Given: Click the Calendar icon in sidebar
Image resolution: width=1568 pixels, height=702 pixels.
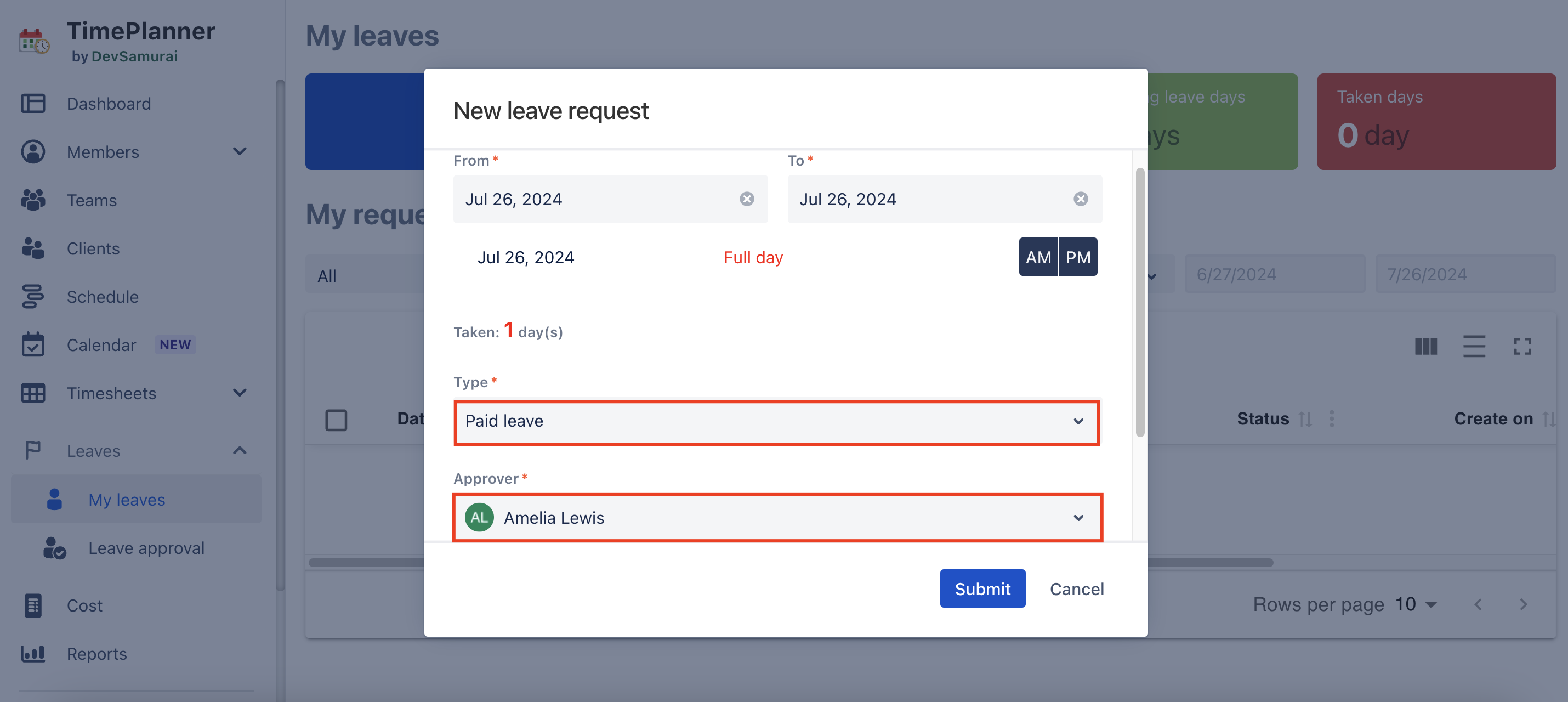Looking at the screenshot, I should (33, 344).
